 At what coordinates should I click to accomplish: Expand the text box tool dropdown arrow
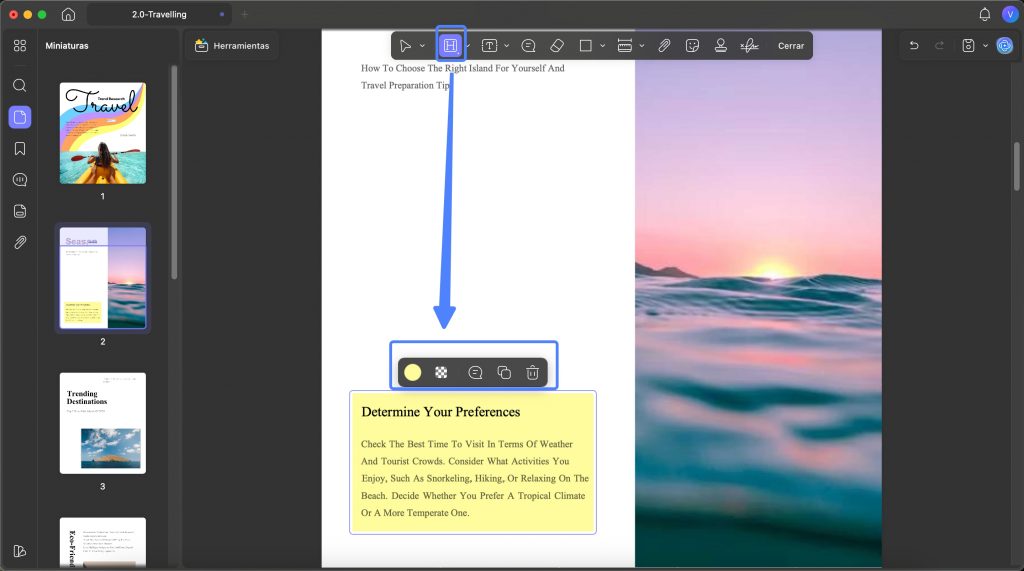(x=507, y=46)
